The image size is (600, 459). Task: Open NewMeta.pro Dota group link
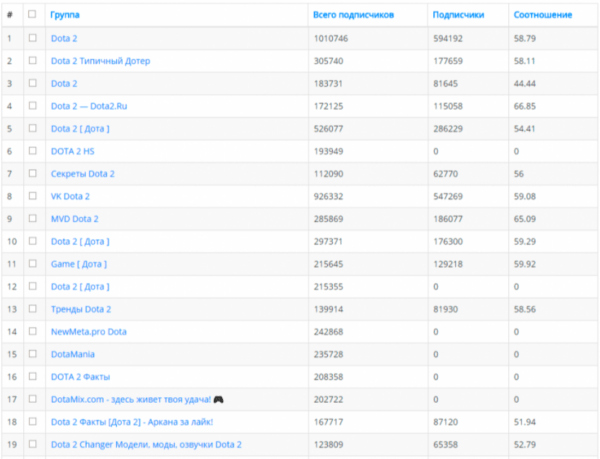point(88,332)
